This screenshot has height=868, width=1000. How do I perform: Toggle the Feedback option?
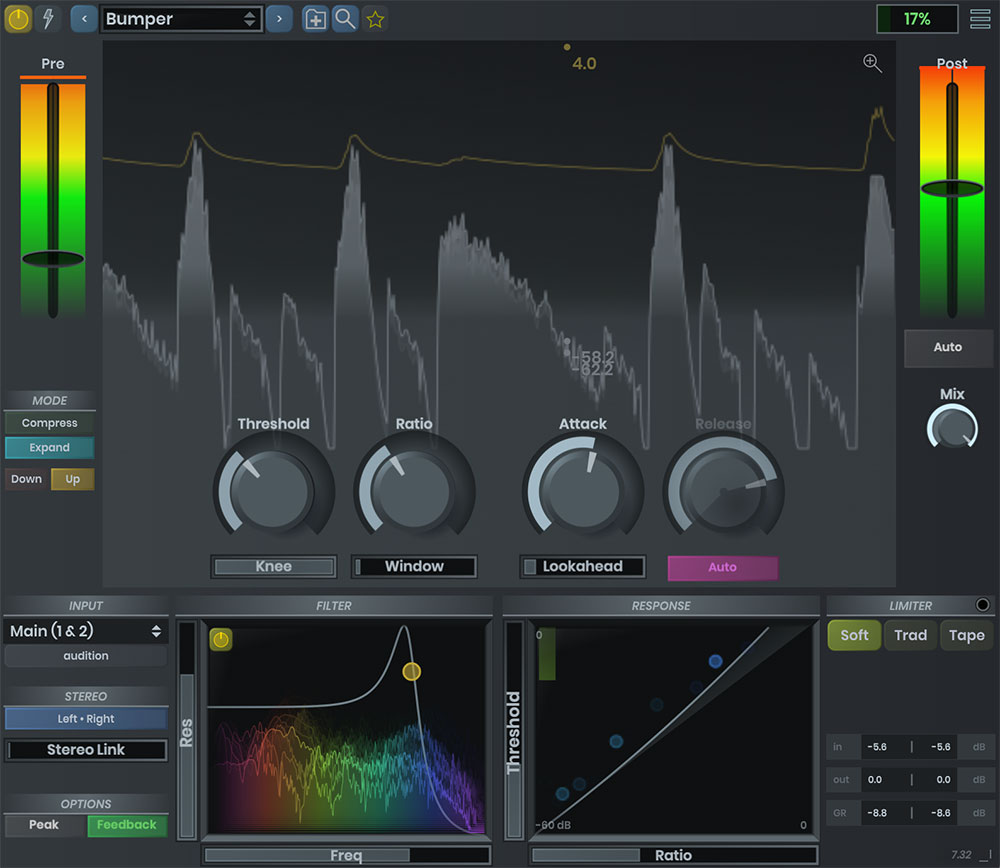(x=127, y=825)
